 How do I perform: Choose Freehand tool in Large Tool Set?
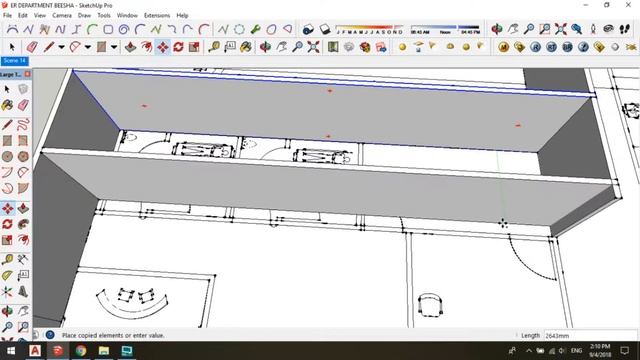point(23,124)
